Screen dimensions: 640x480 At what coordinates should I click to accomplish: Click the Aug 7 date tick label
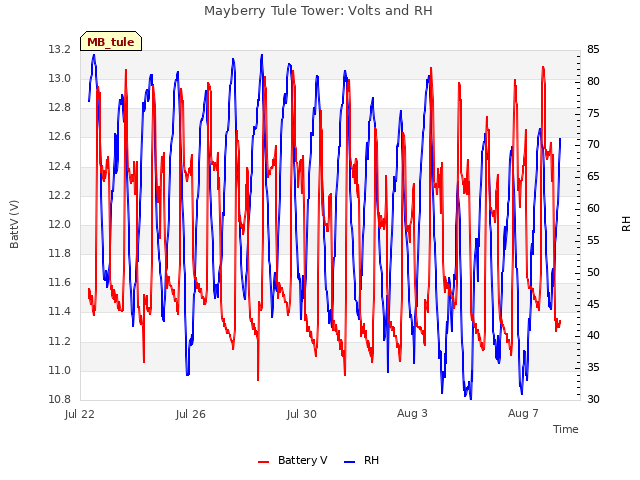tap(523, 413)
